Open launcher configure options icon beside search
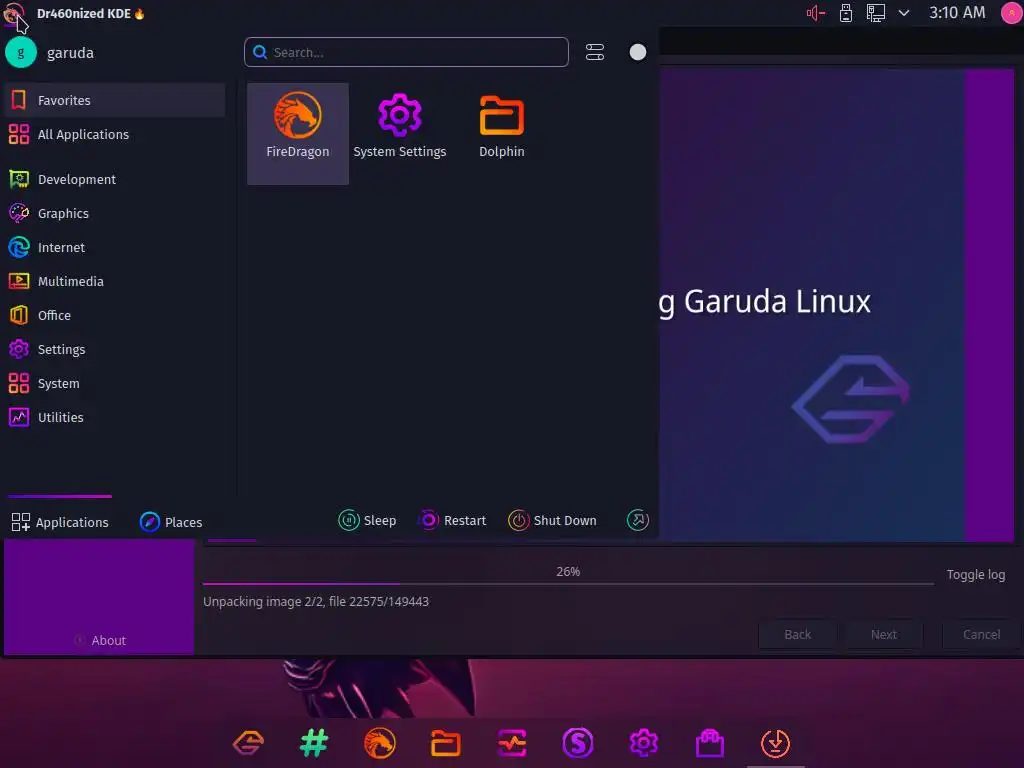1024x768 pixels. click(594, 52)
